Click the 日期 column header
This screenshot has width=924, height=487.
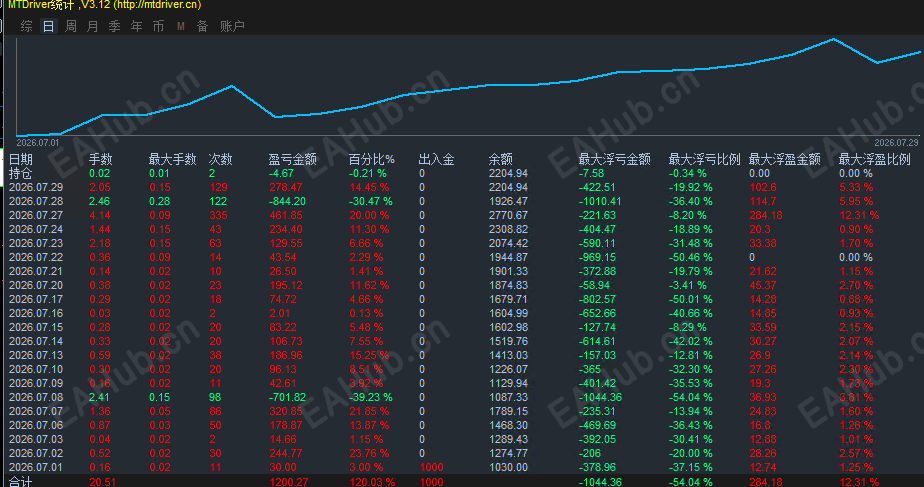pyautogui.click(x=21, y=159)
